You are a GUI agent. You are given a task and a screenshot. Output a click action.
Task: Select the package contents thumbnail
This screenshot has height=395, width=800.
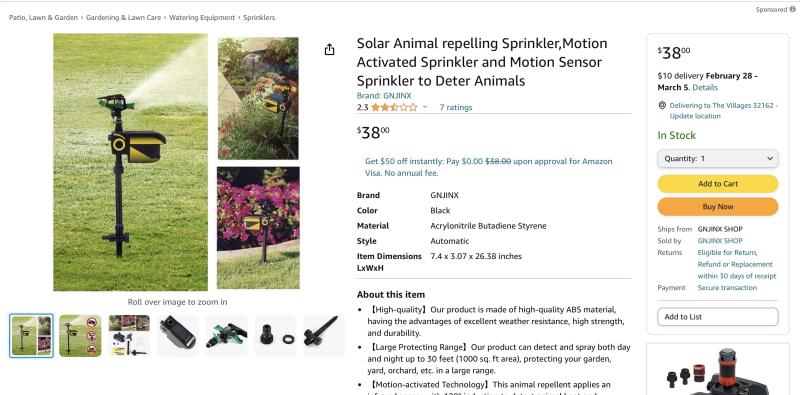(x=129, y=335)
